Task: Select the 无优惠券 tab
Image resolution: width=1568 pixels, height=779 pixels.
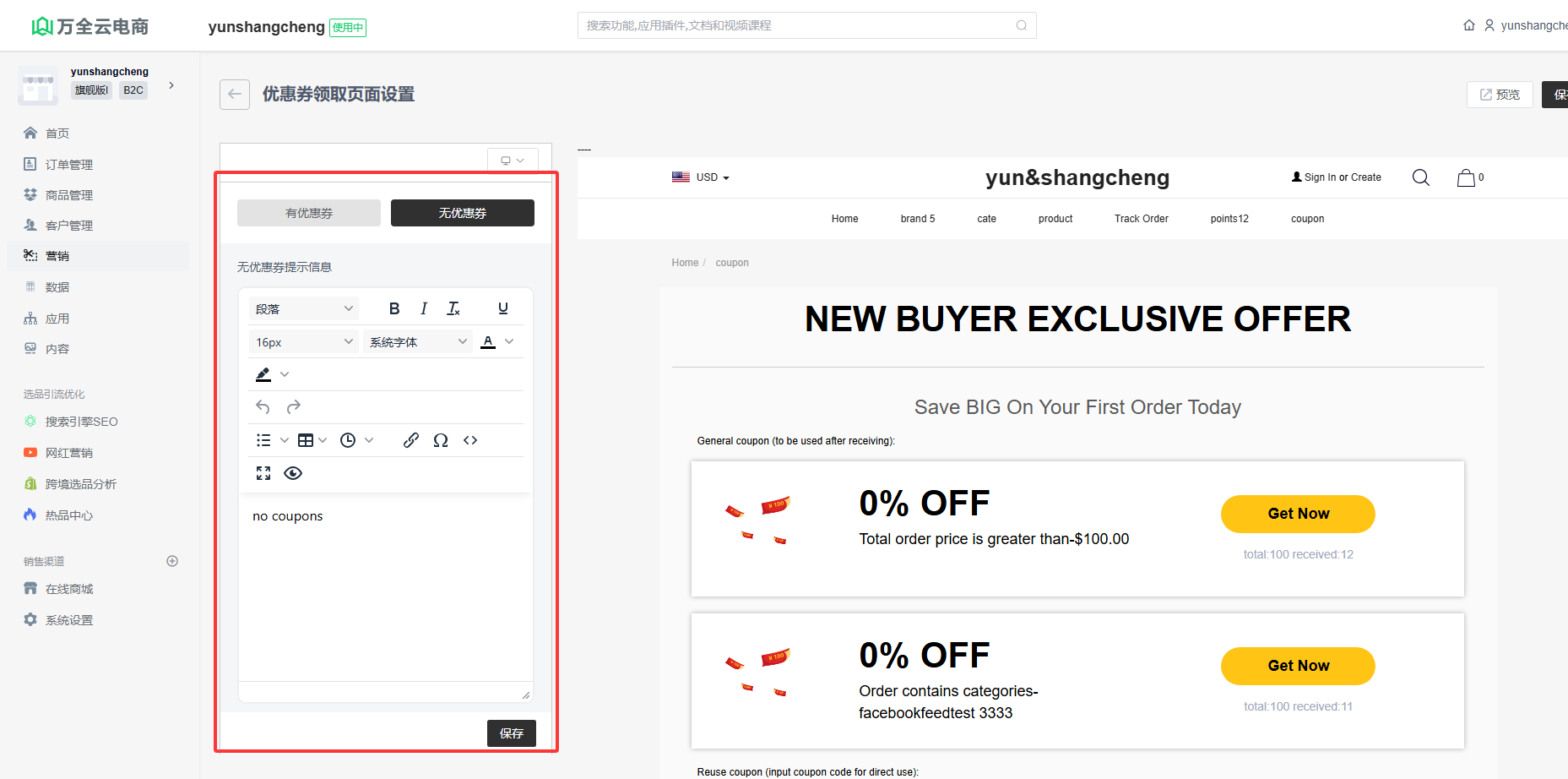Action: 462,213
